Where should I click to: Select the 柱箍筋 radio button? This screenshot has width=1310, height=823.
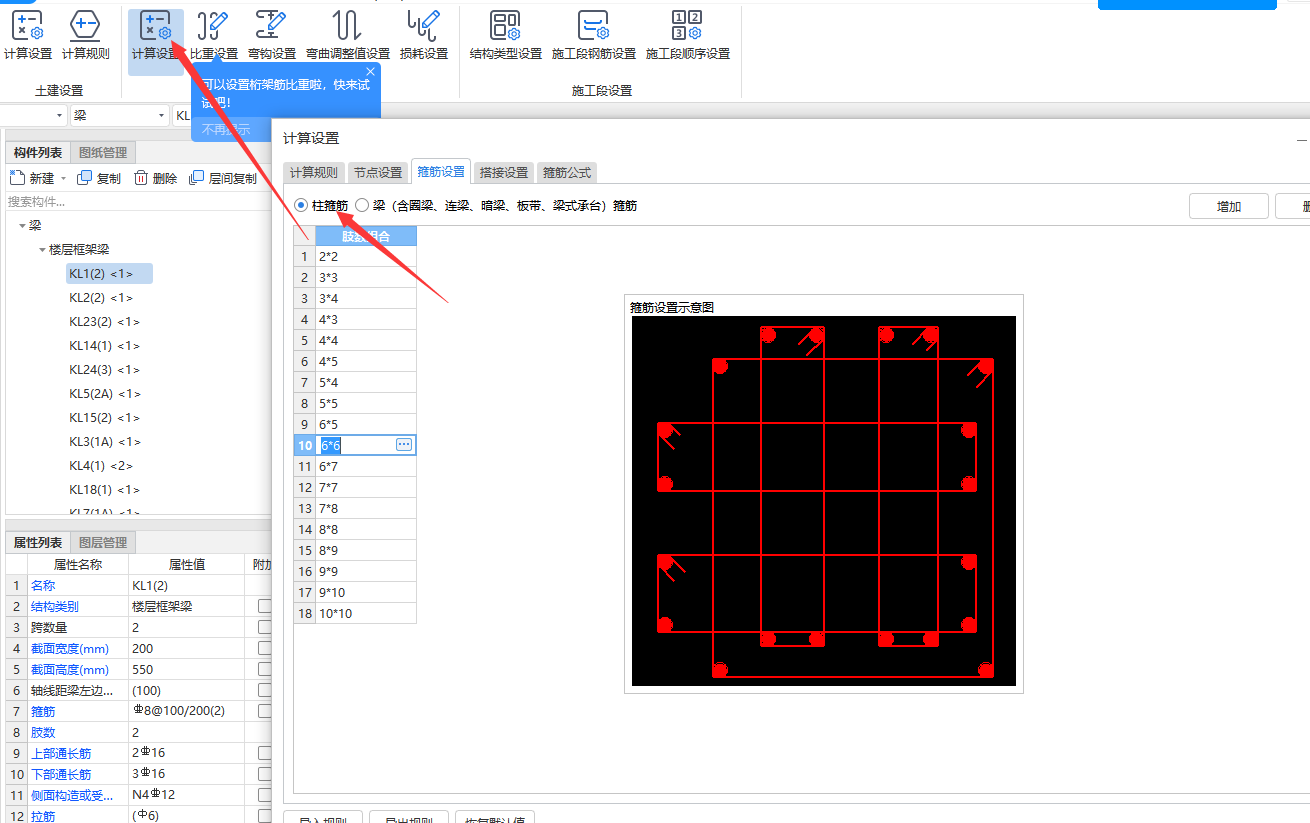302,206
